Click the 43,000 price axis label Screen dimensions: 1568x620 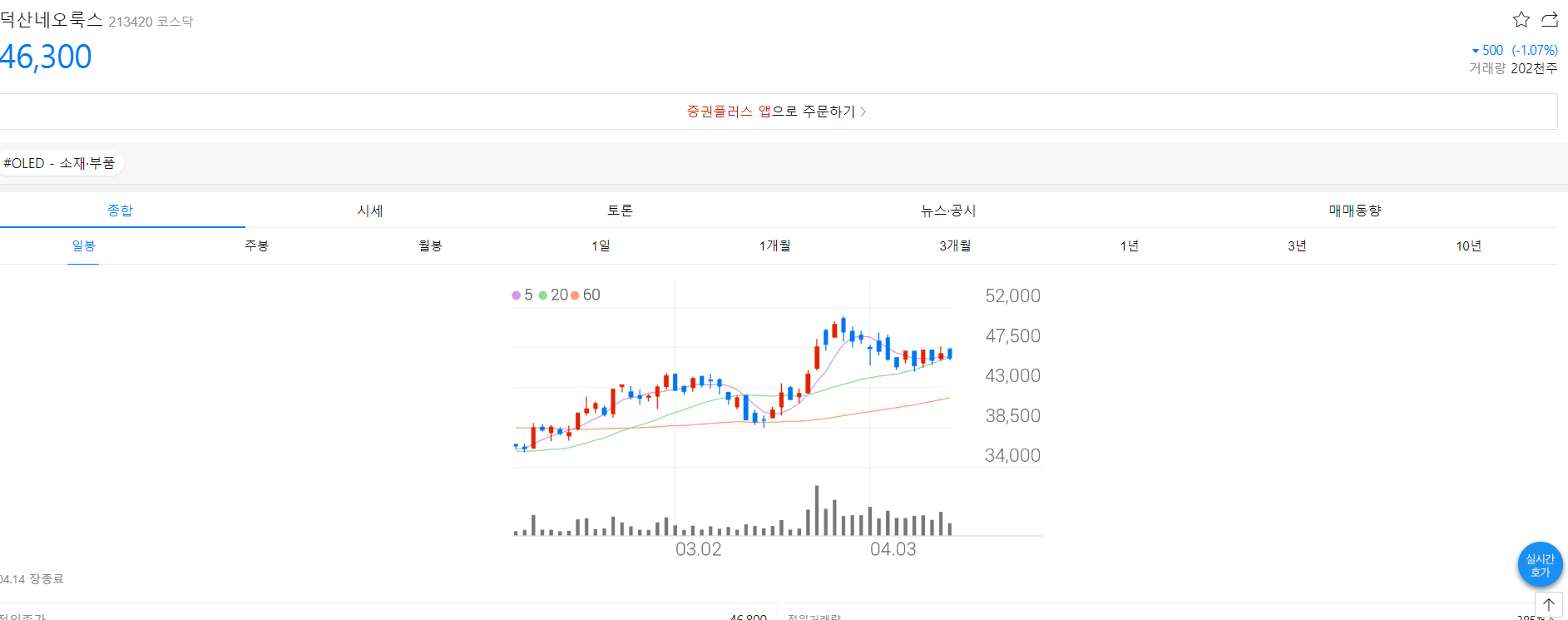point(1012,376)
